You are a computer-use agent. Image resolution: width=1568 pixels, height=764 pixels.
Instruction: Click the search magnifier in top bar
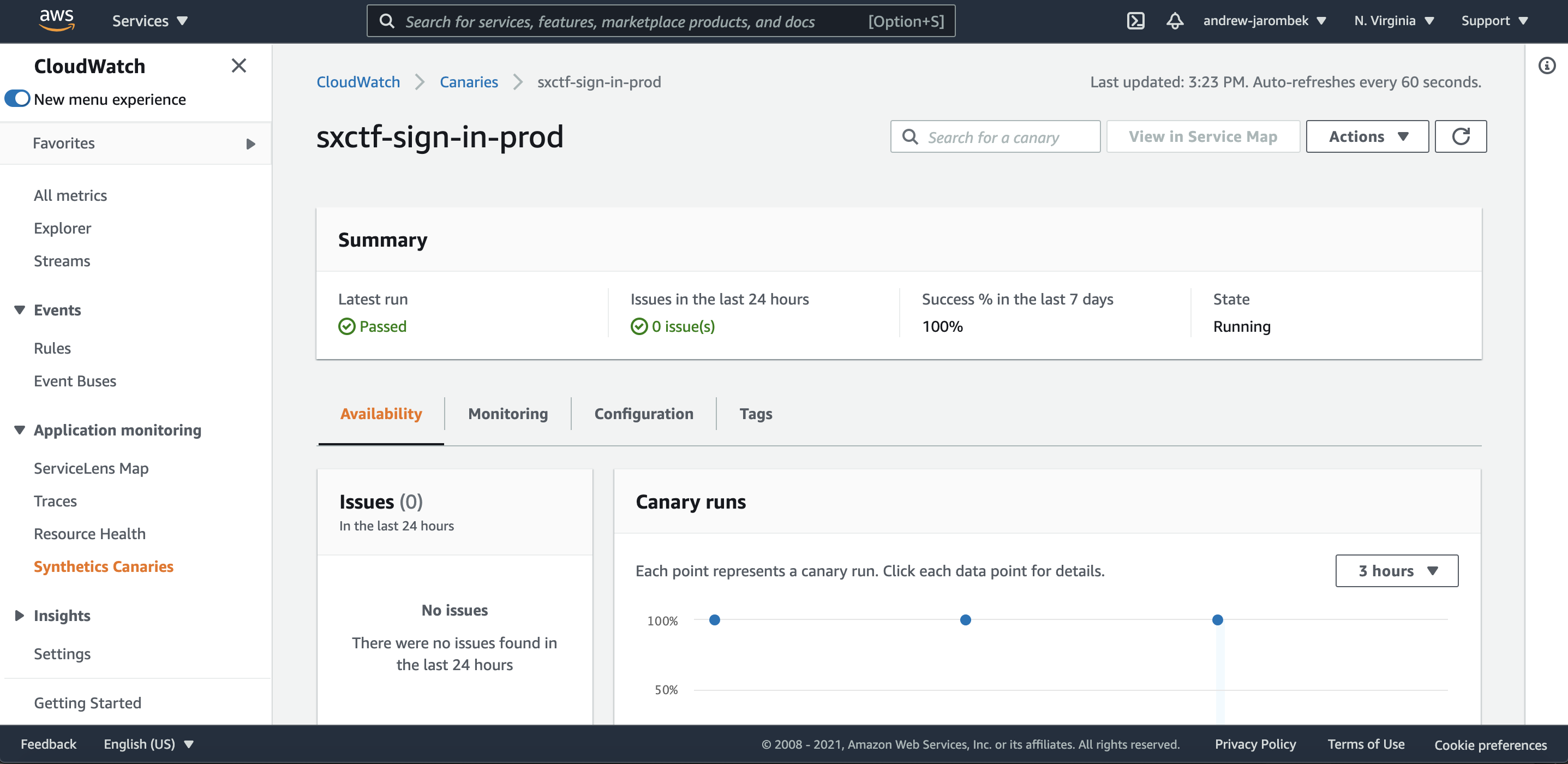[386, 21]
